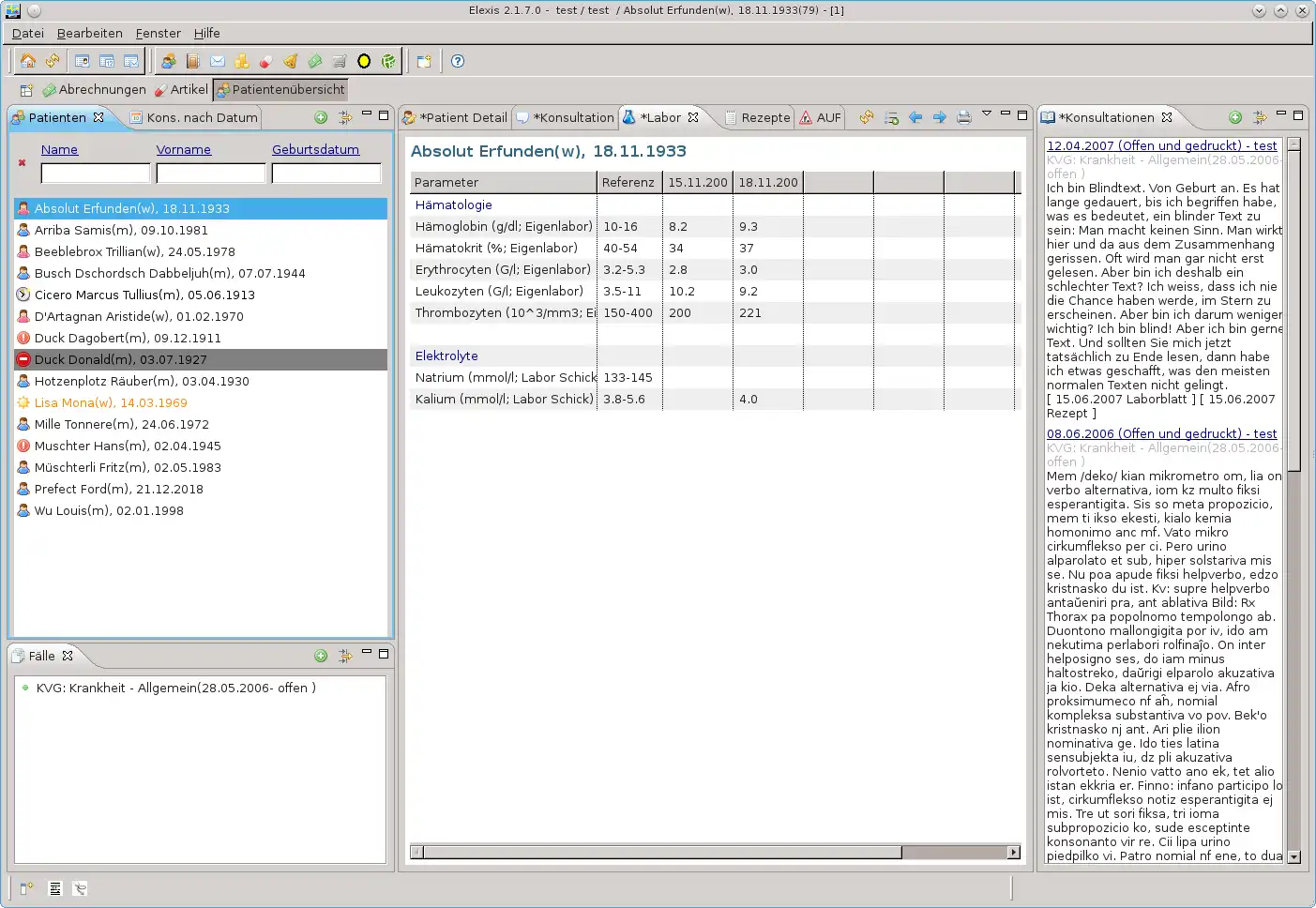
Task: Click the shopping cart toolbar icon
Action: tap(340, 61)
